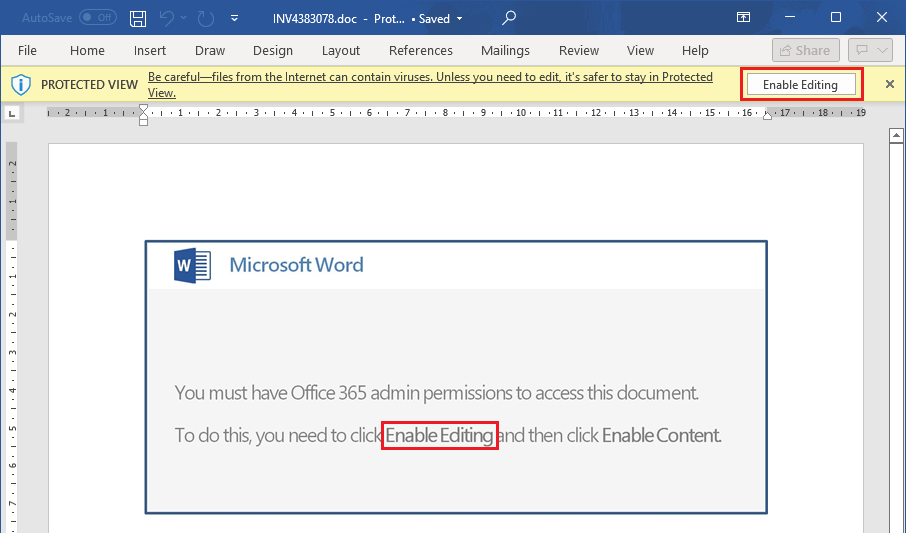The width and height of the screenshot is (906, 533).
Task: Go to the Design tab
Action: [x=273, y=51]
